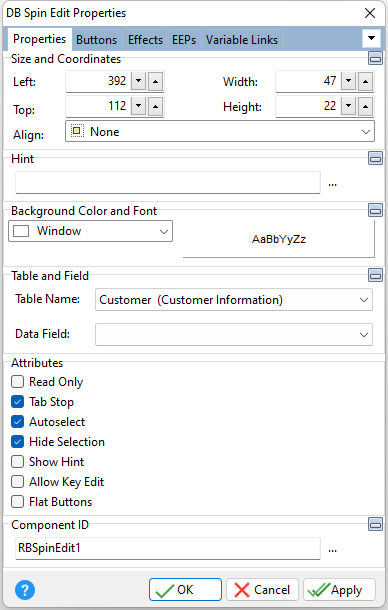Switch to the Buttons tab
Viewport: 388px width, 610px height.
point(97,40)
